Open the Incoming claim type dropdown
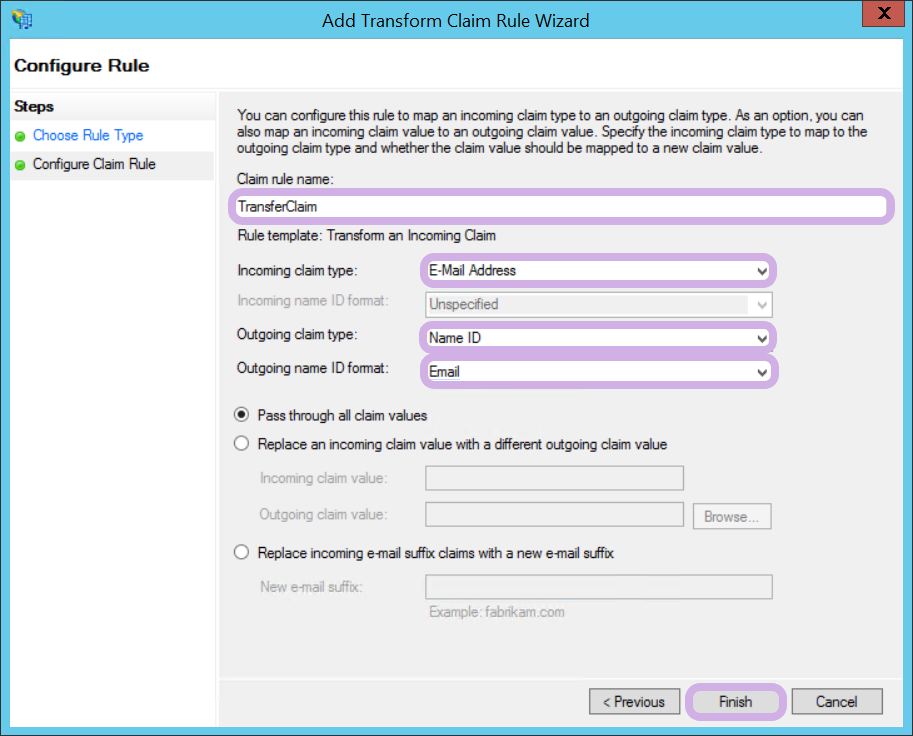 click(597, 270)
